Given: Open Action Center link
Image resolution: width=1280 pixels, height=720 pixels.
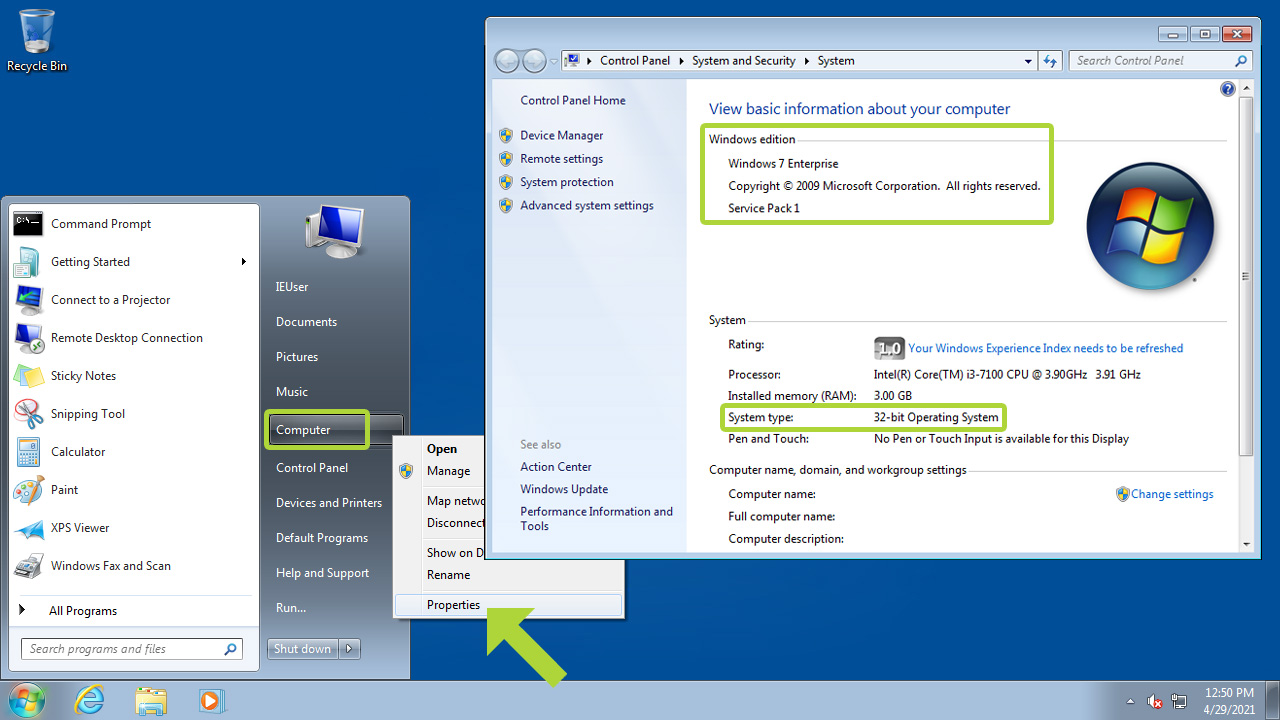Looking at the screenshot, I should pos(556,467).
